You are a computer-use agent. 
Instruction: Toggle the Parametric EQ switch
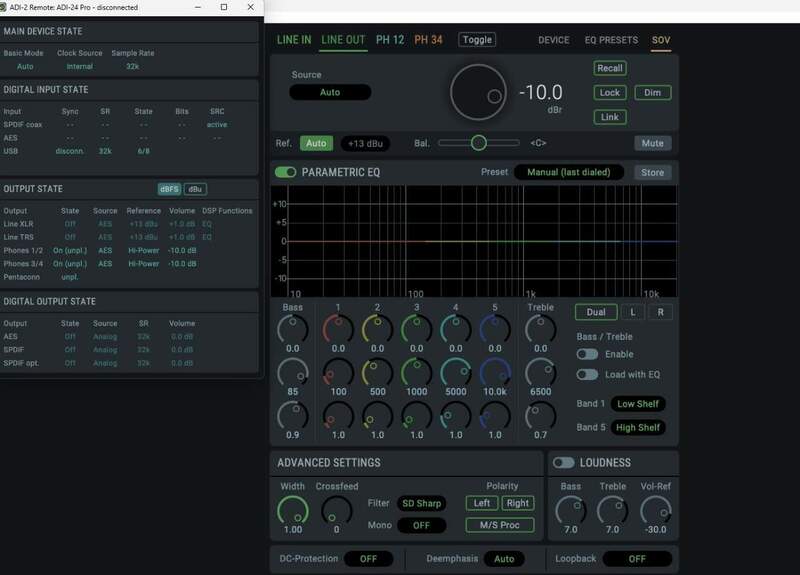[x=286, y=172]
